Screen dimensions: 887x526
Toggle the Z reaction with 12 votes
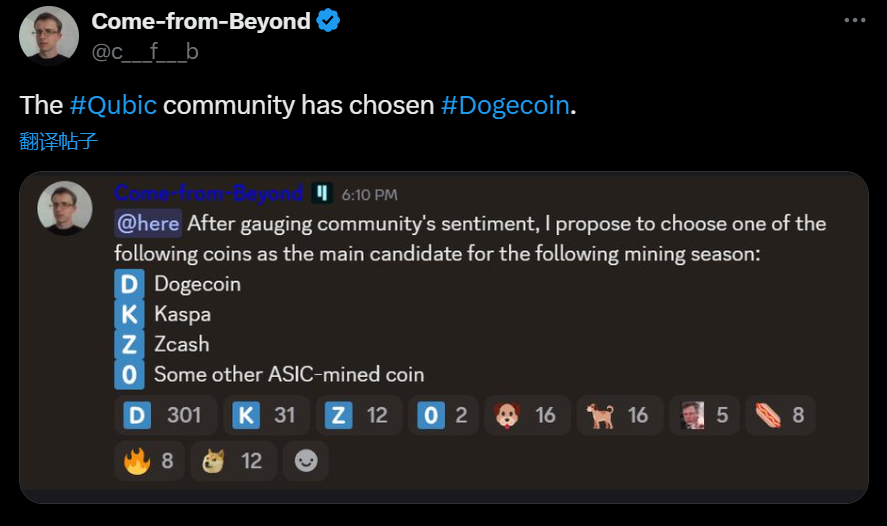[358, 415]
